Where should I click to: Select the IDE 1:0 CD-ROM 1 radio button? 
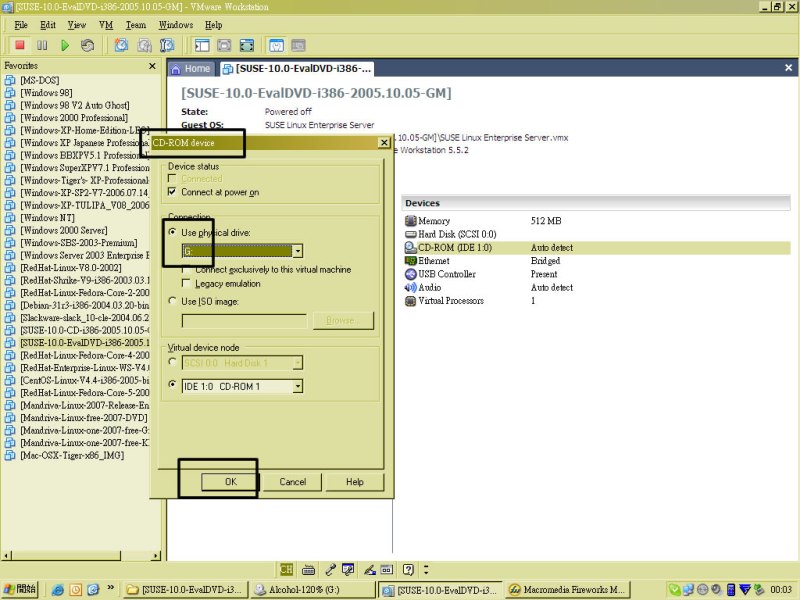click(172, 384)
